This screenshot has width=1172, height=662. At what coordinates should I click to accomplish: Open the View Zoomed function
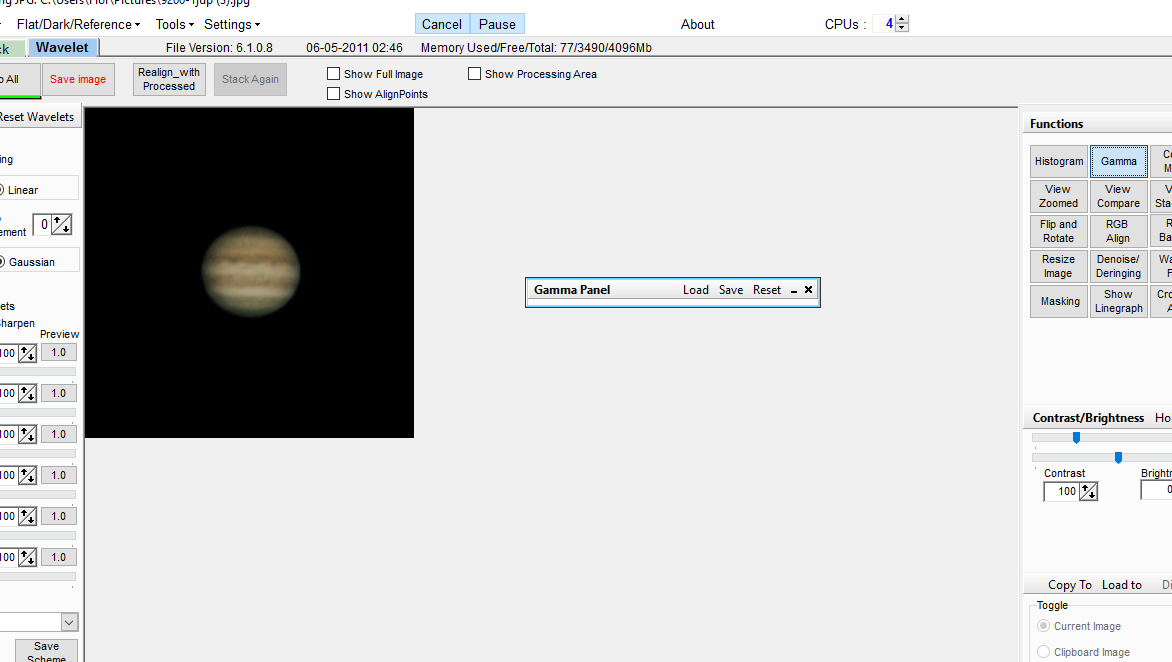[1058, 196]
